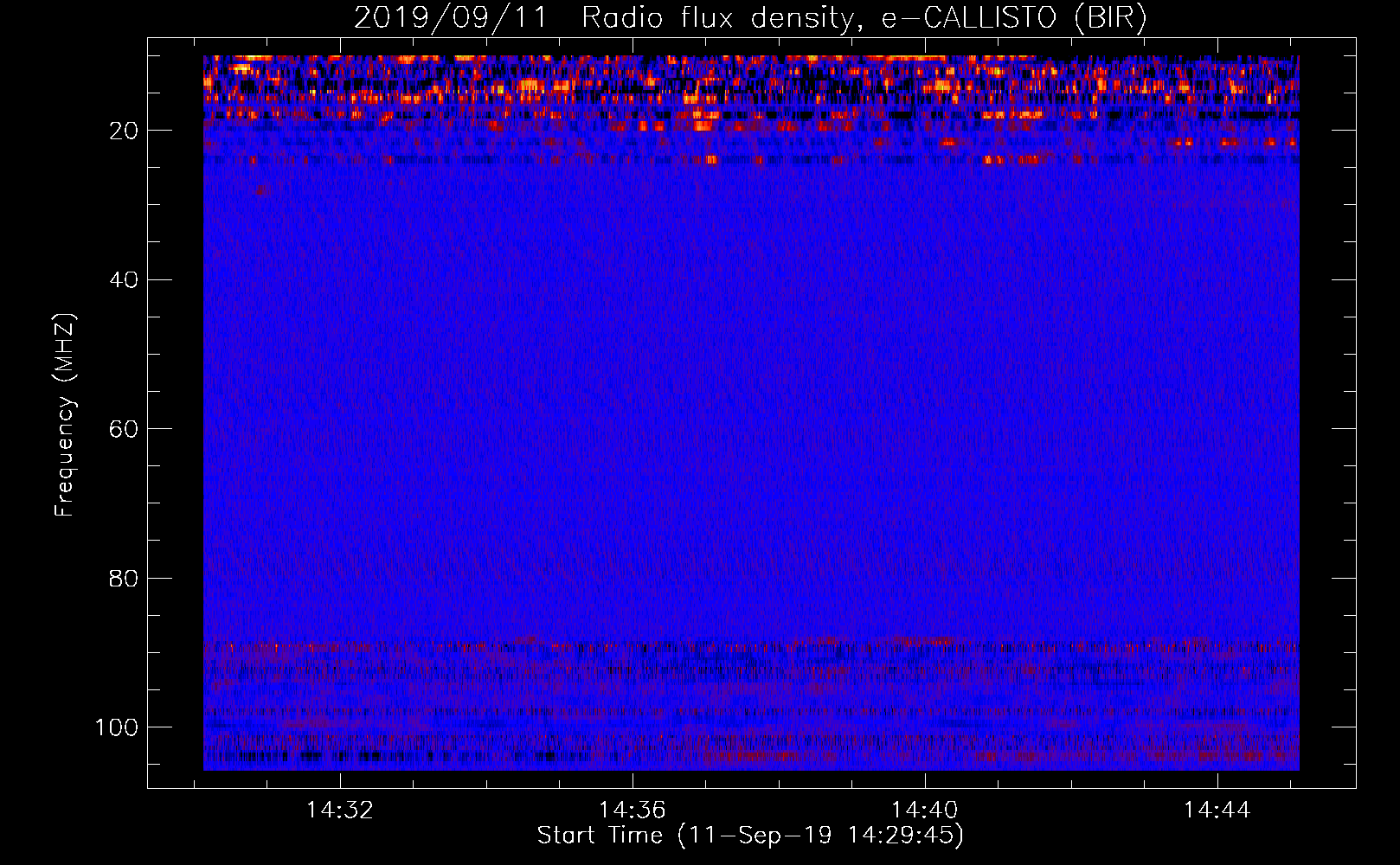Click the '14:36' time tick label
The image size is (1400, 865).
[x=633, y=811]
